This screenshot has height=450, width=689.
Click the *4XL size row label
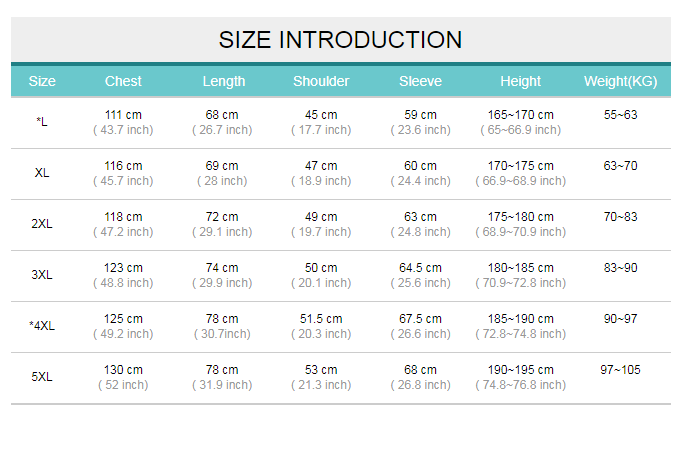click(42, 326)
